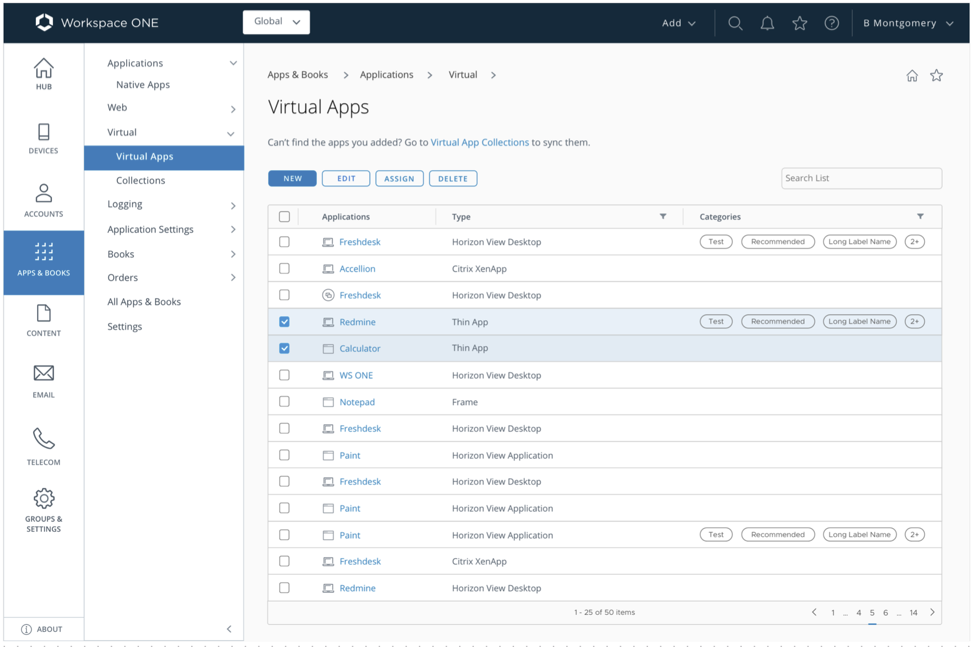Viewport: 975px width, 647px height.
Task: Select Apps & Books in the sidebar
Action: (44, 262)
